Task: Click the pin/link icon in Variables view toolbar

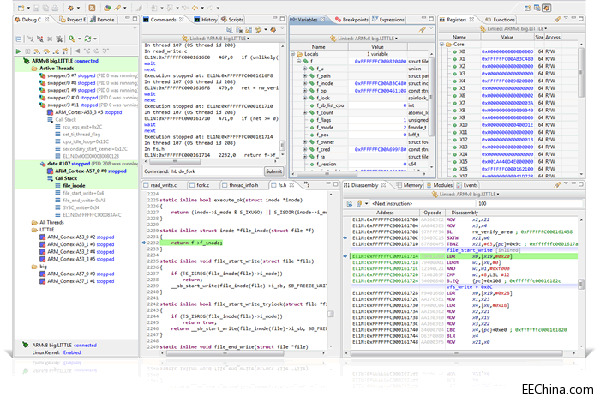Action: coord(422,30)
